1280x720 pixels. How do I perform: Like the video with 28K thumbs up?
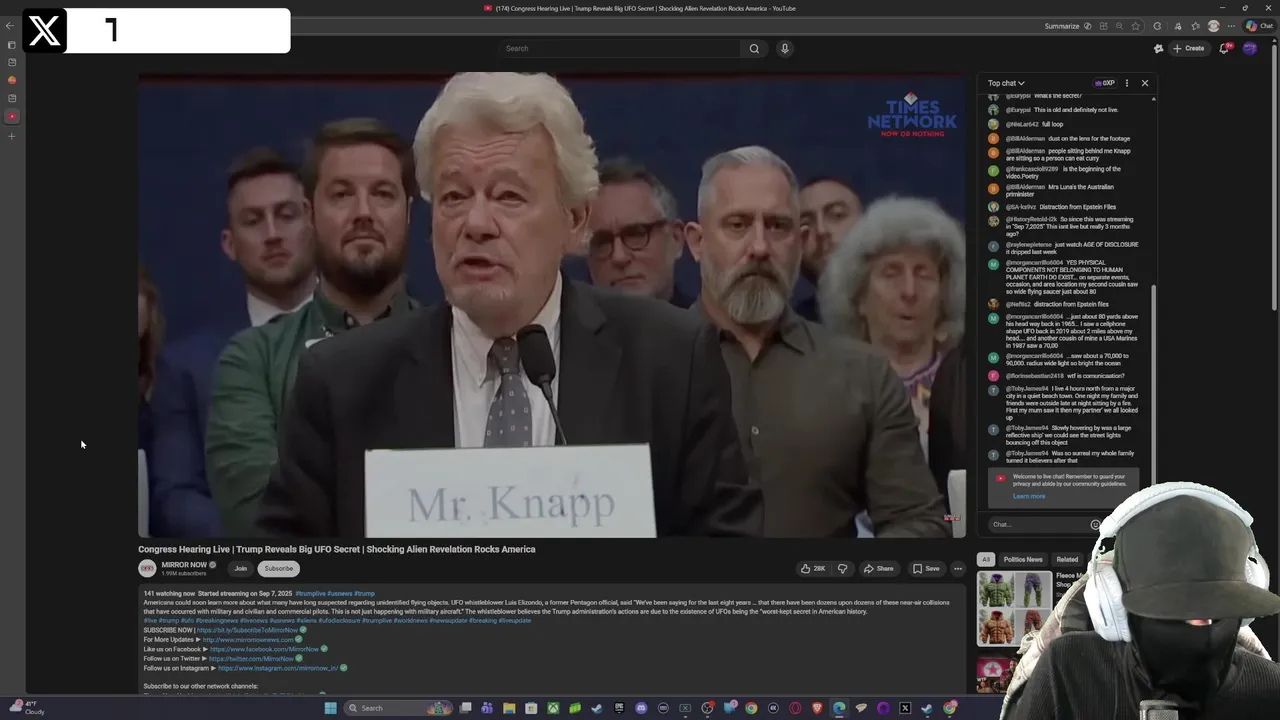click(x=813, y=568)
